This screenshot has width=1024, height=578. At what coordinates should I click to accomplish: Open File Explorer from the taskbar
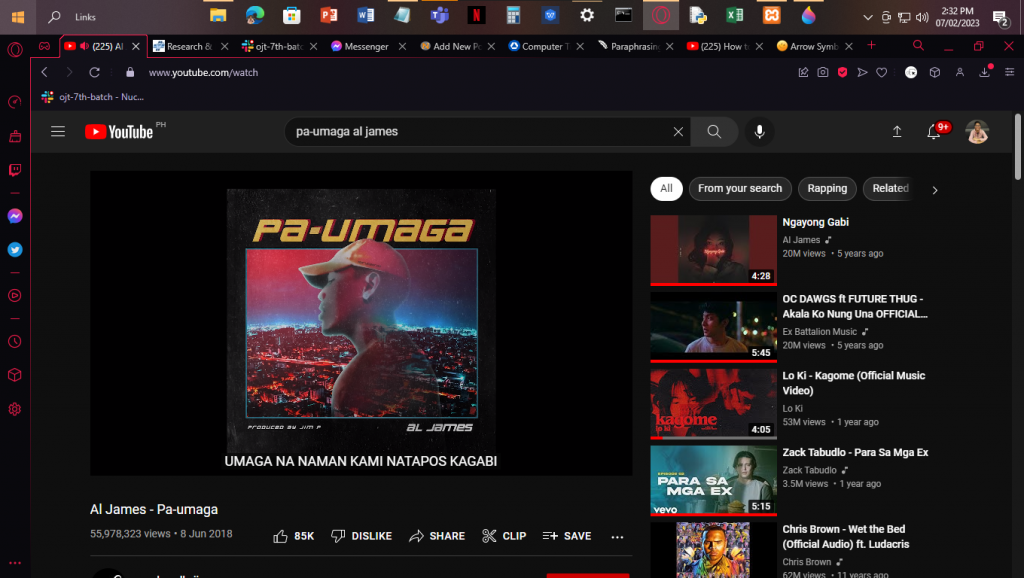pos(218,16)
